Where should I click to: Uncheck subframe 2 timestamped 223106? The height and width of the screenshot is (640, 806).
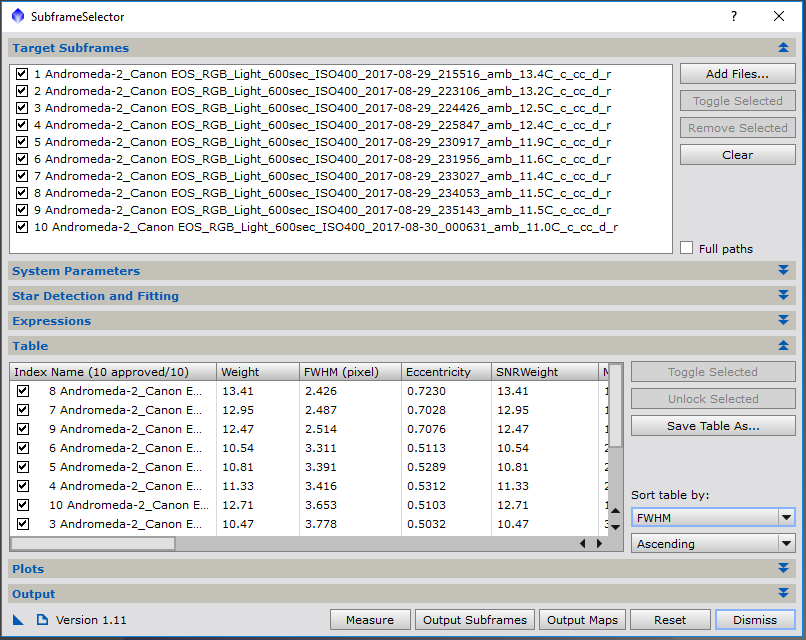pyautogui.click(x=22, y=91)
